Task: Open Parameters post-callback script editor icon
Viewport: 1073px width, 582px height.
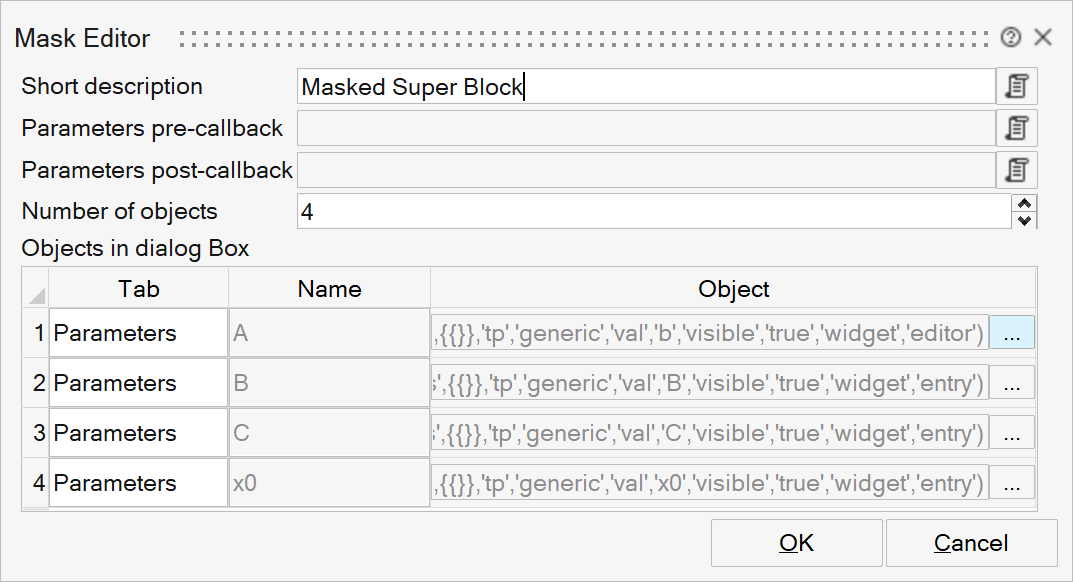Action: [x=1016, y=170]
